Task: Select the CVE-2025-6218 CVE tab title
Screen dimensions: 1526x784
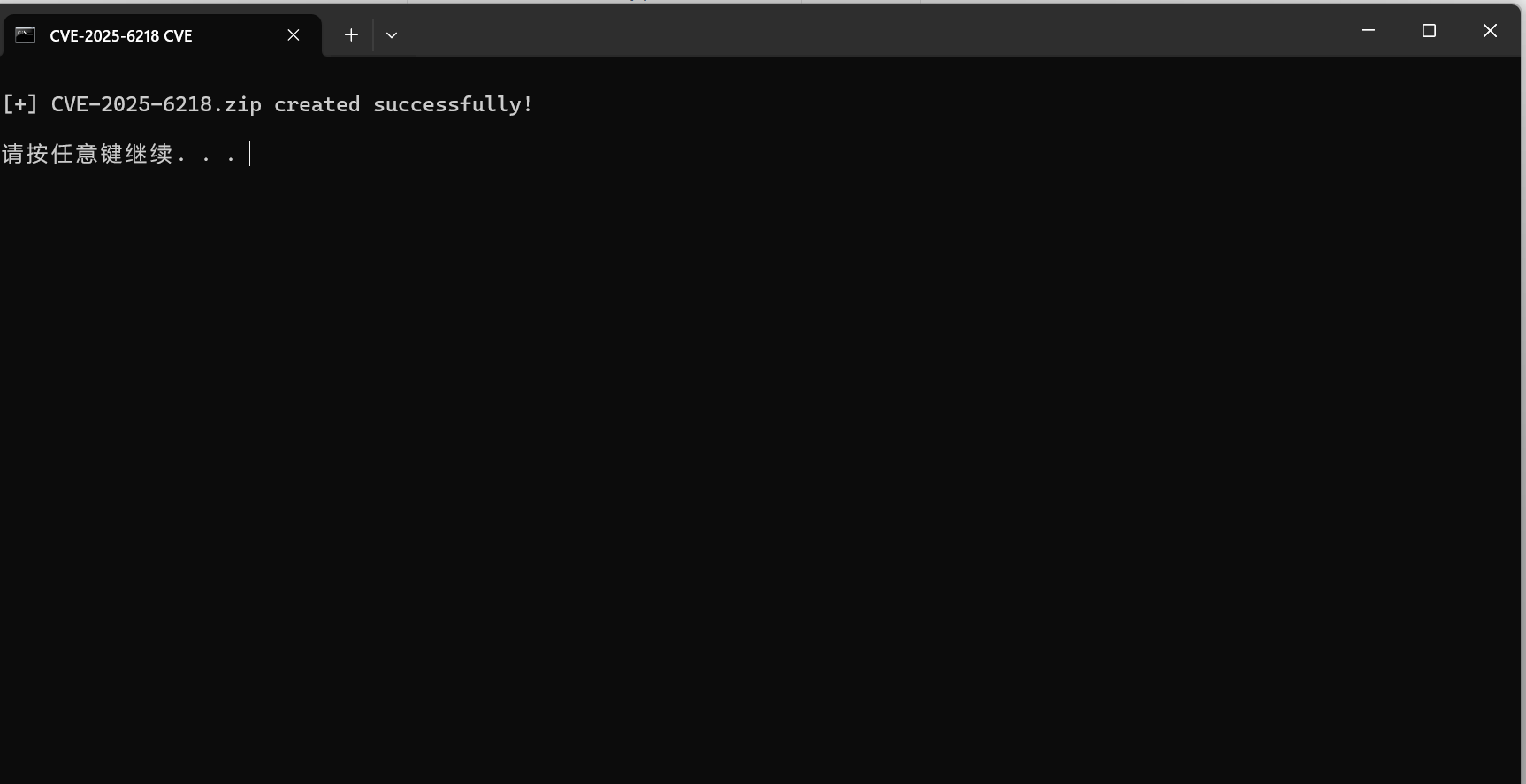Action: click(121, 36)
